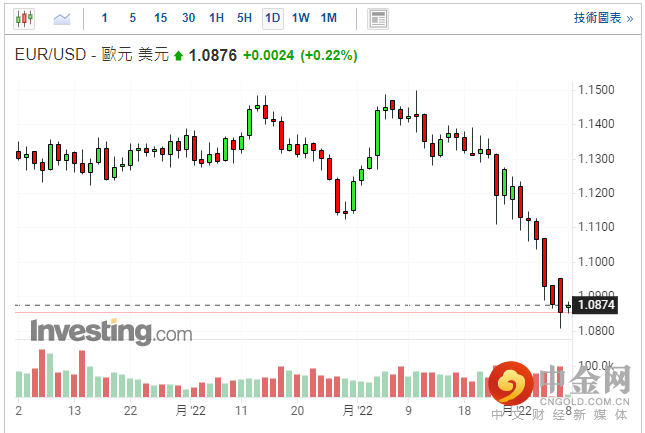Select the 15-minute timeframe
The image size is (645, 433).
(161, 18)
